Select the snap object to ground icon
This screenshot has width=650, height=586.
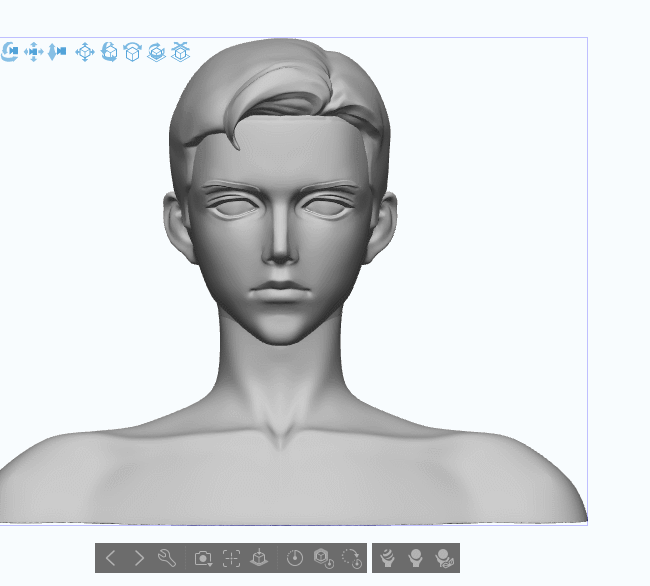[x=180, y=52]
